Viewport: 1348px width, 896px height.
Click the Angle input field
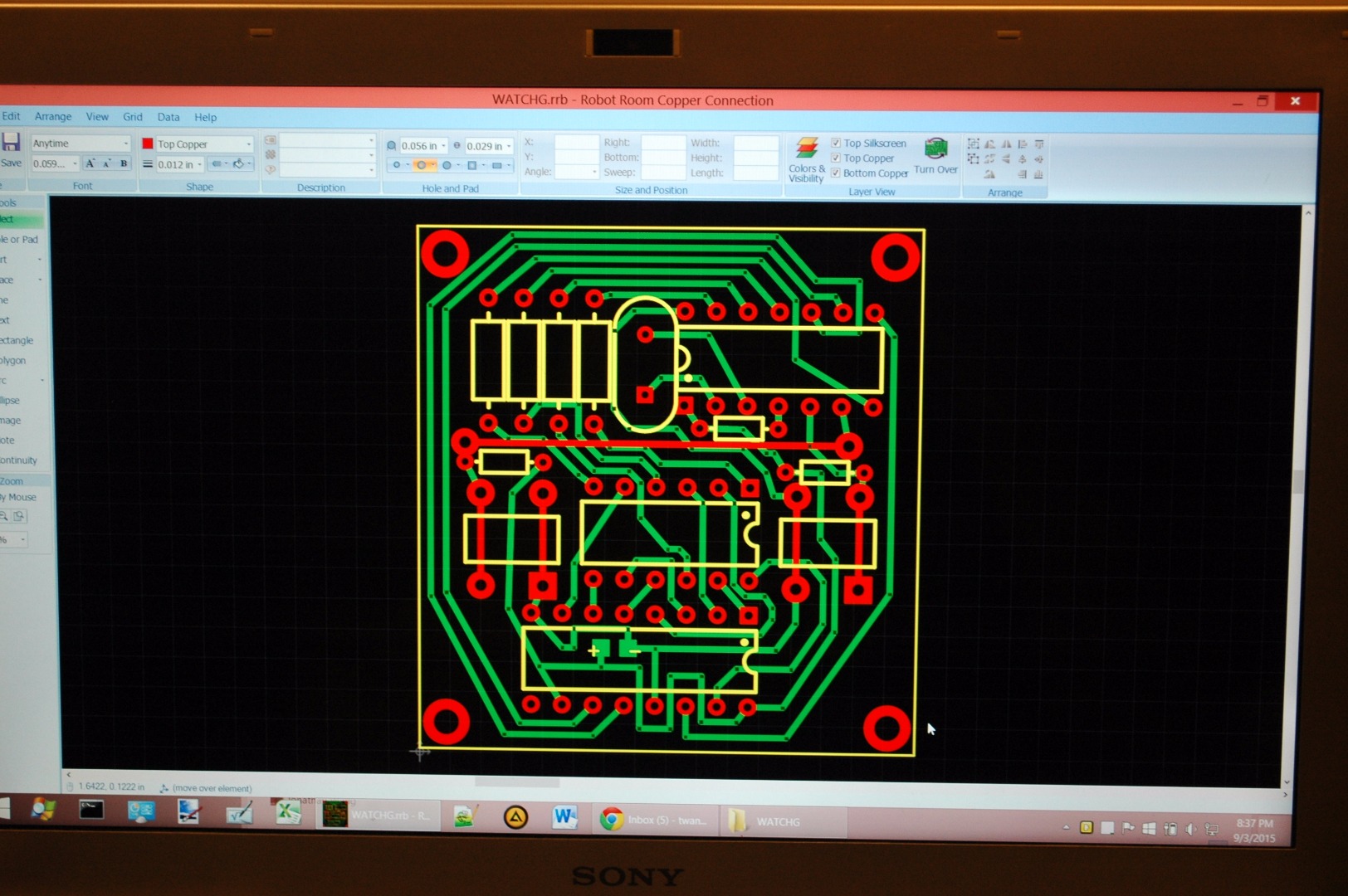tap(576, 172)
